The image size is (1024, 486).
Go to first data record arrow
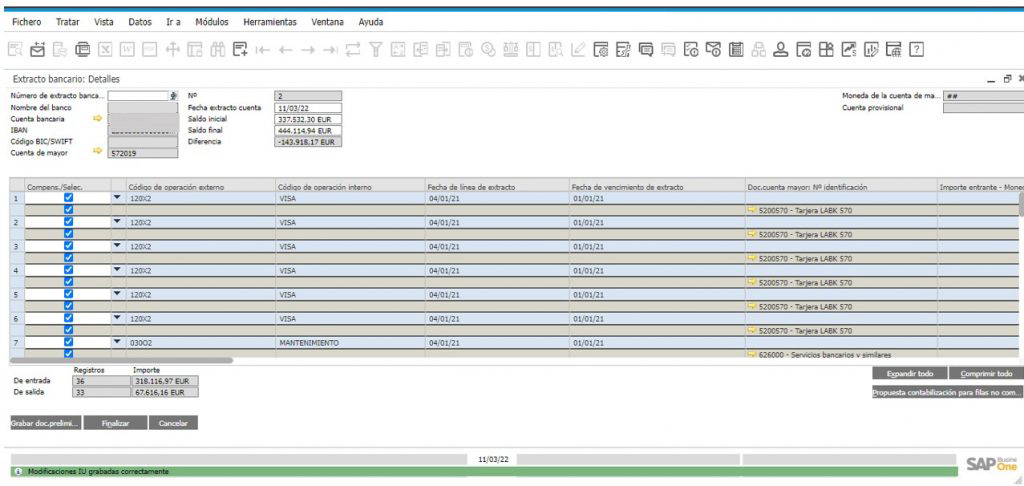pyautogui.click(x=263, y=50)
